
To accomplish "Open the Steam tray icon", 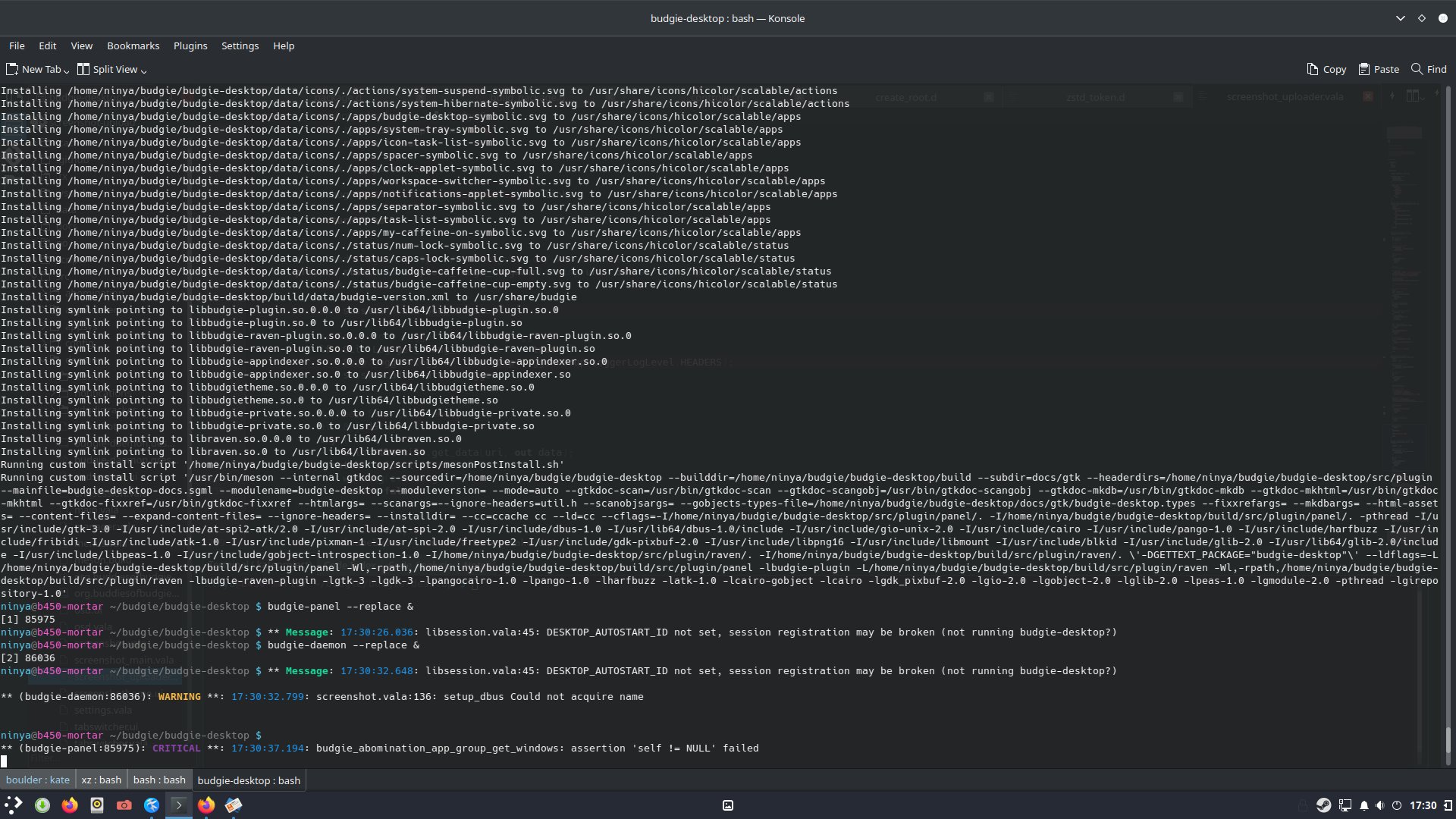I will 1323,805.
